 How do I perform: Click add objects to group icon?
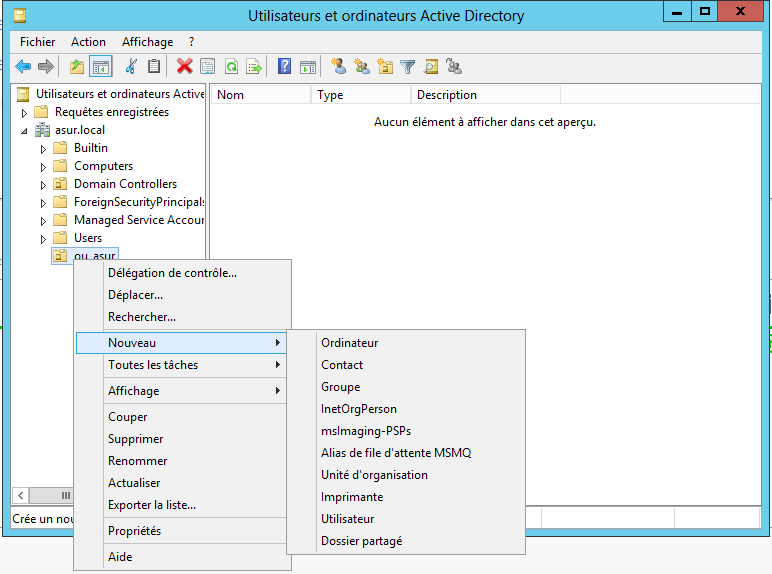[453, 66]
